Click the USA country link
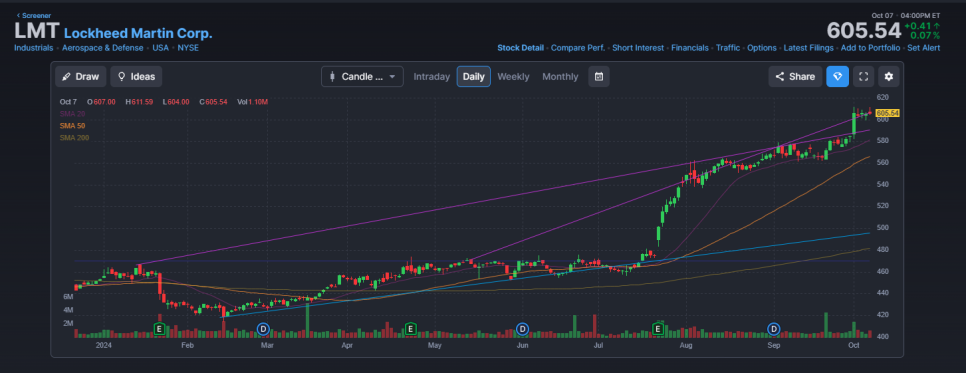The height and width of the screenshot is (373, 966). (161, 47)
